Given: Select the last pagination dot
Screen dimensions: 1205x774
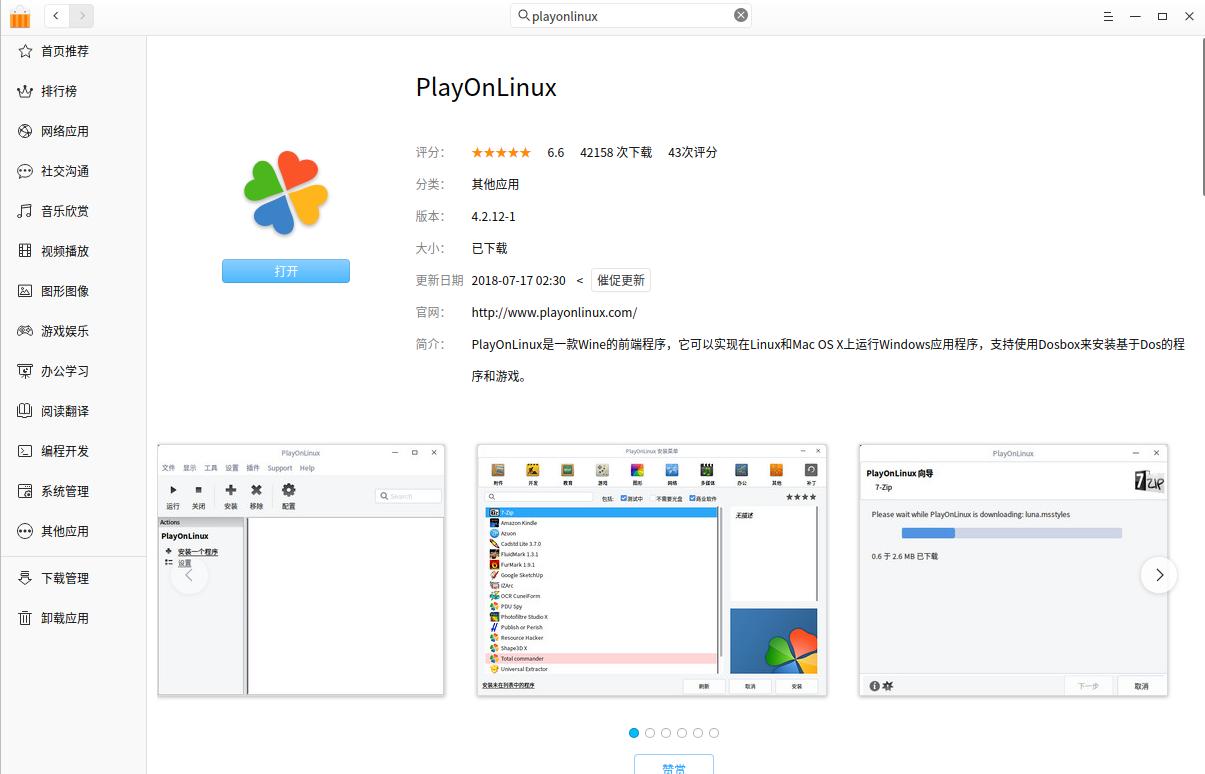Looking at the screenshot, I should click(714, 733).
